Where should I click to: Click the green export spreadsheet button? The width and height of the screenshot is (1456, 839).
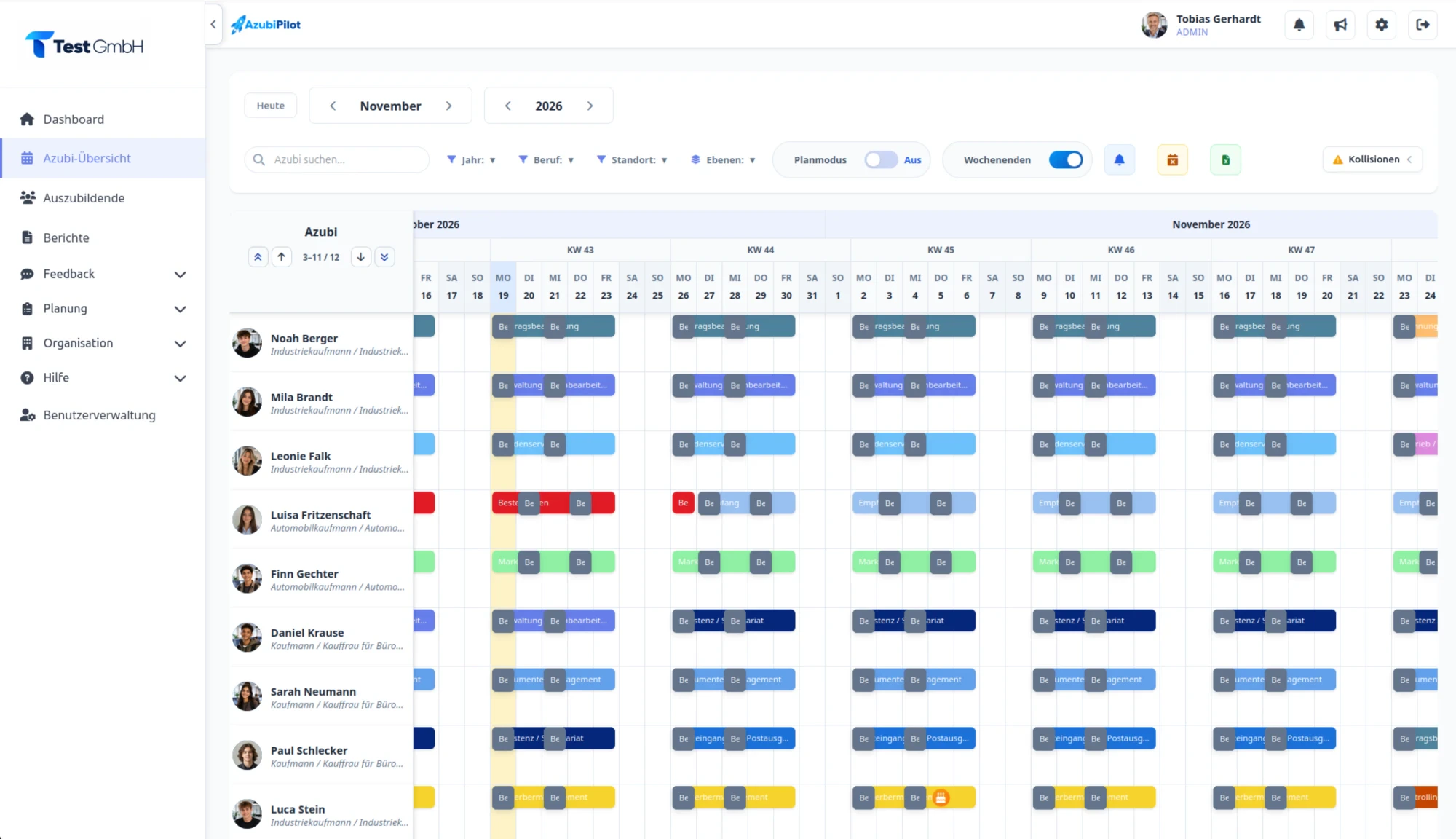coord(1226,159)
